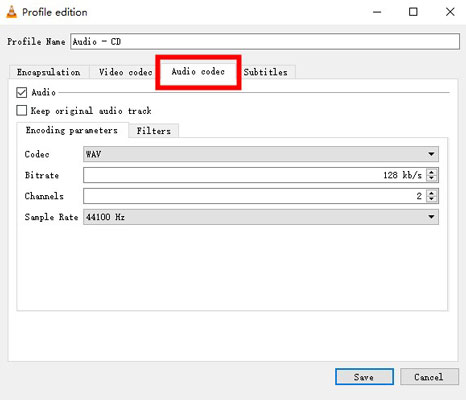Close the Profile edition window
Image resolution: width=466 pixels, height=400 pixels.
(450, 12)
